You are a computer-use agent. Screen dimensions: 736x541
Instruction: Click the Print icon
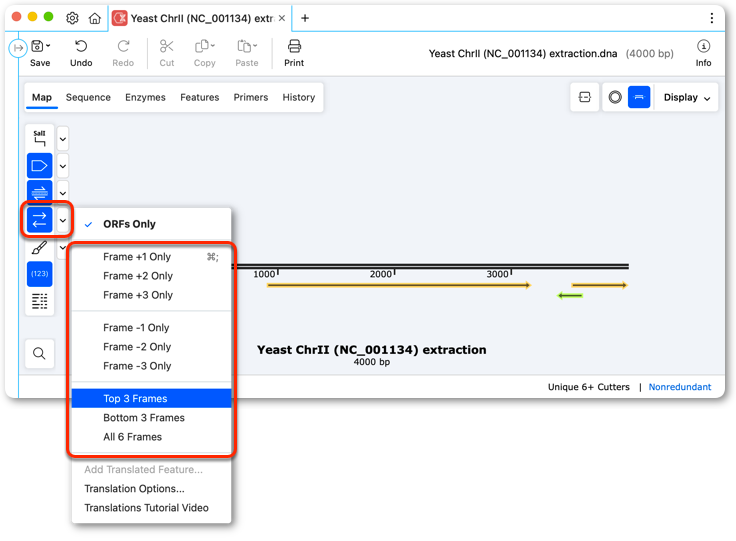click(294, 46)
